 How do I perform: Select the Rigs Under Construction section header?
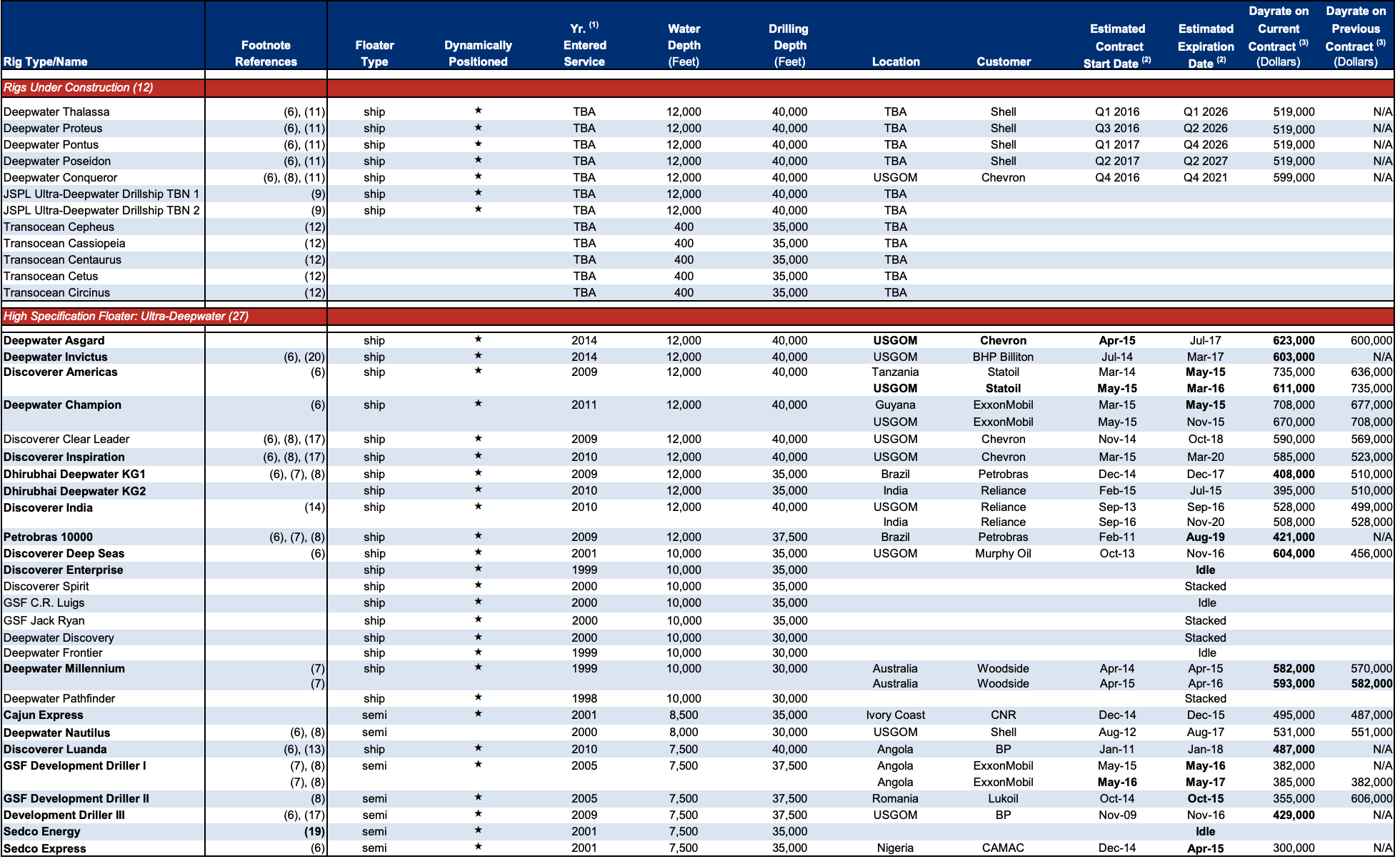pos(78,88)
